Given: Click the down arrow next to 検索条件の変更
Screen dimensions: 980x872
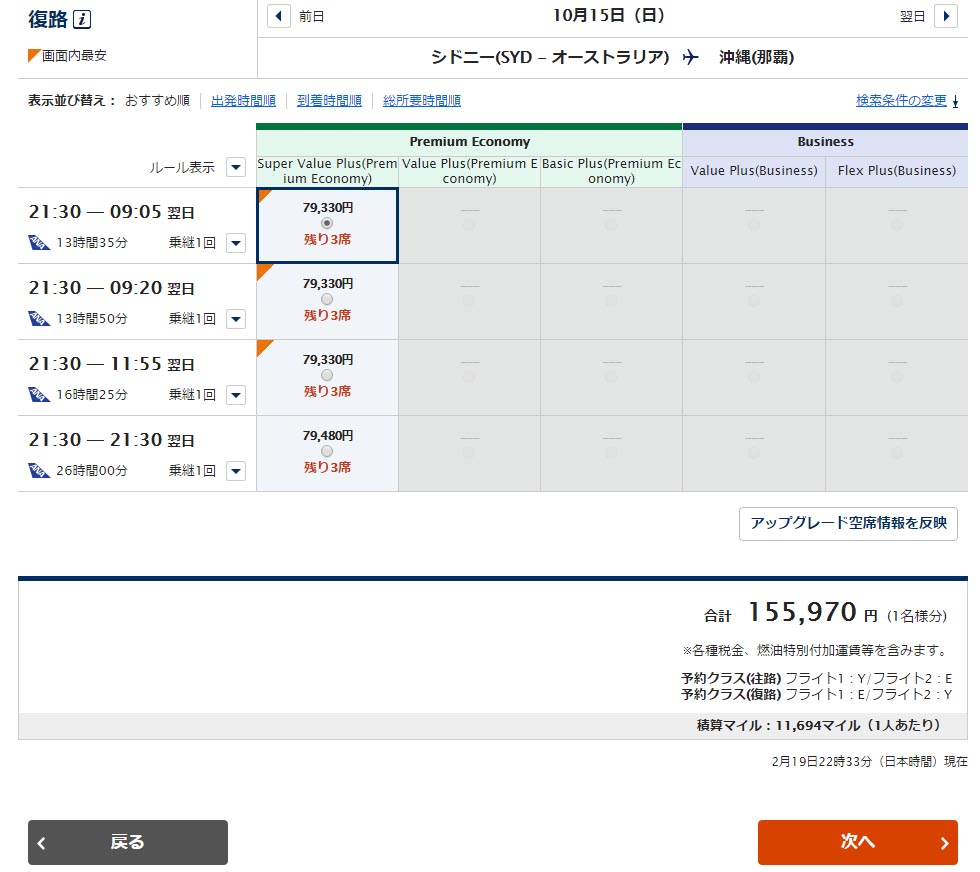Looking at the screenshot, I should tap(955, 101).
